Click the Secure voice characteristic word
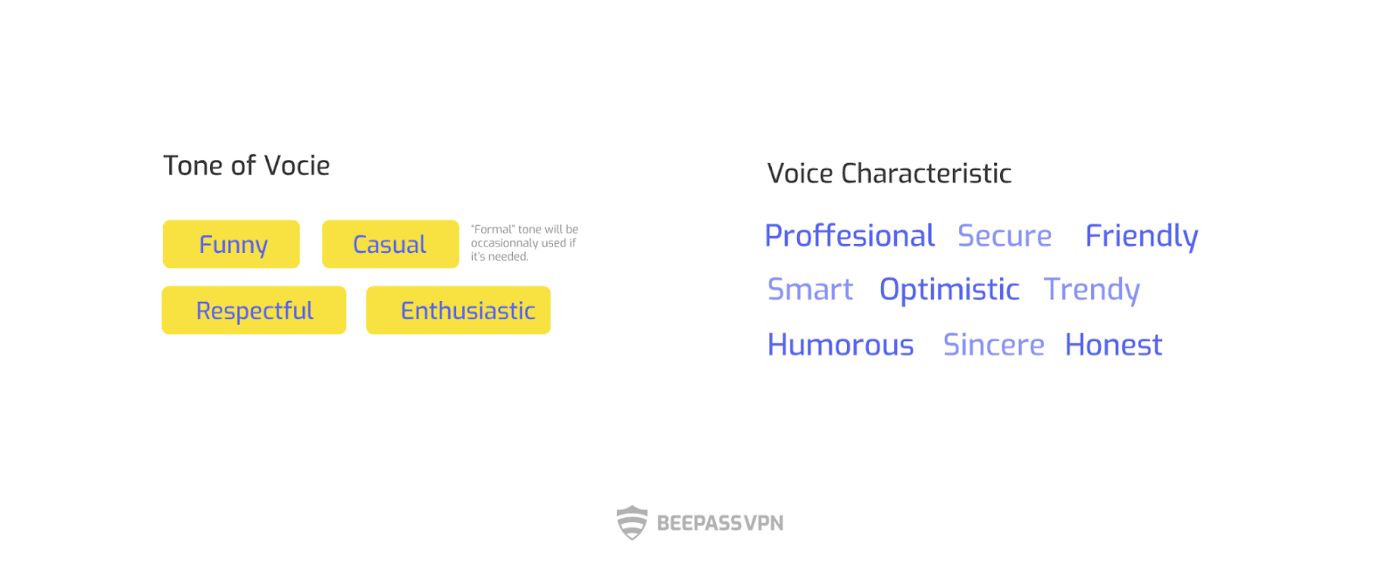This screenshot has width=1400, height=579. point(1005,236)
